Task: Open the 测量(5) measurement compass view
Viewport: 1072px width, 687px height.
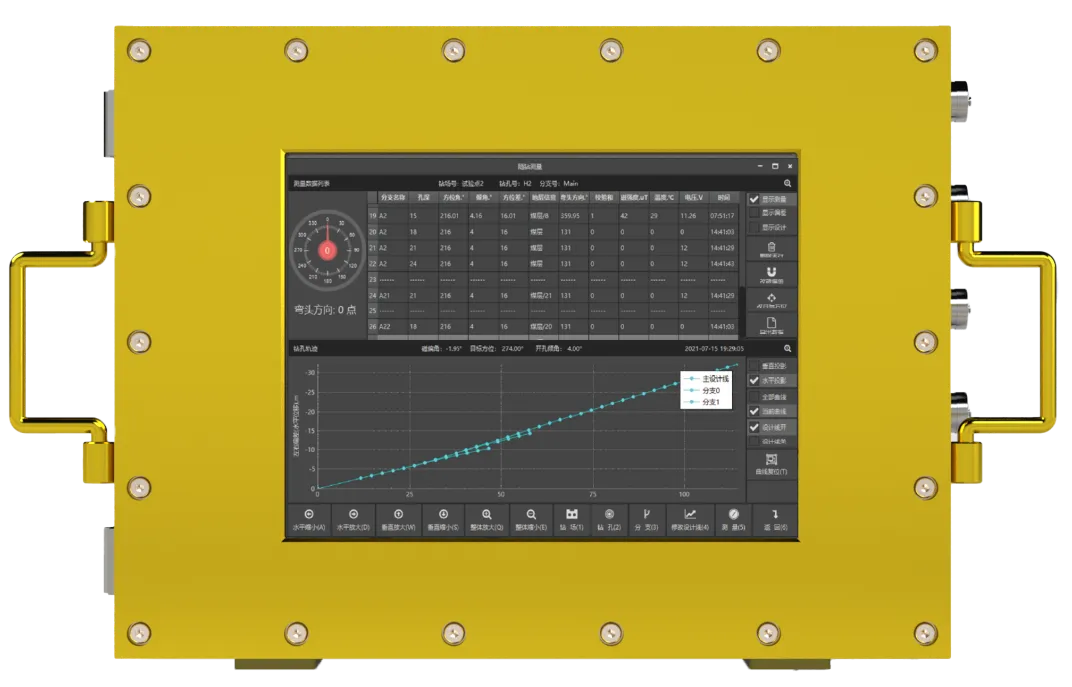Action: tap(734, 520)
